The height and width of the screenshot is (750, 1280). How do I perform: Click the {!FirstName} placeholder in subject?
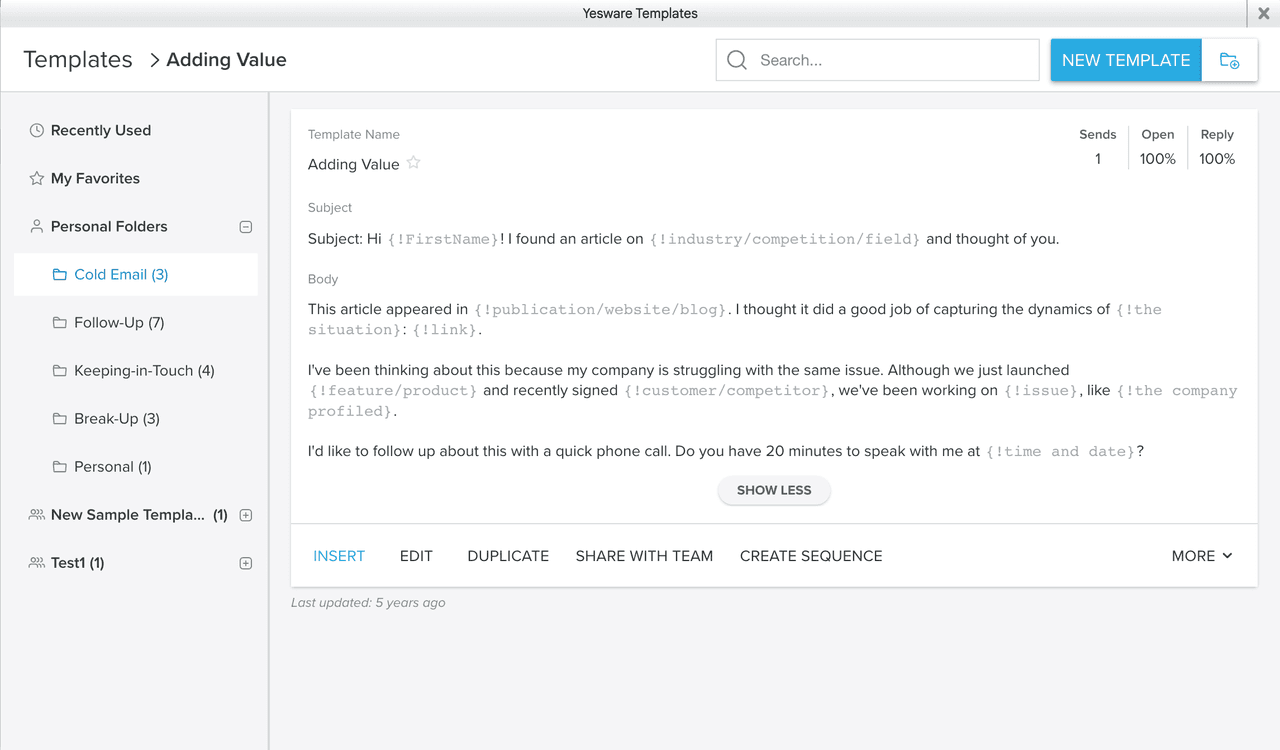click(443, 239)
